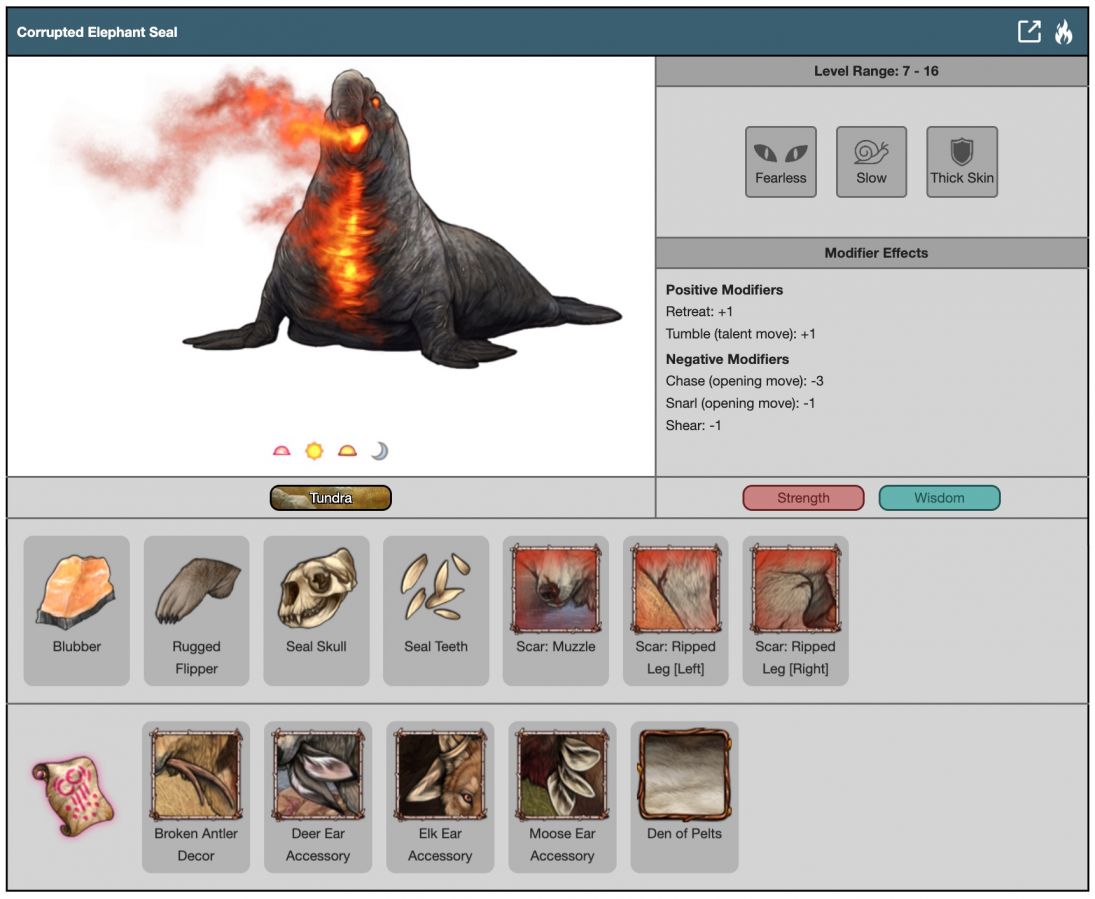Open the Den of Pelts item
1095x899 pixels.
(684, 795)
